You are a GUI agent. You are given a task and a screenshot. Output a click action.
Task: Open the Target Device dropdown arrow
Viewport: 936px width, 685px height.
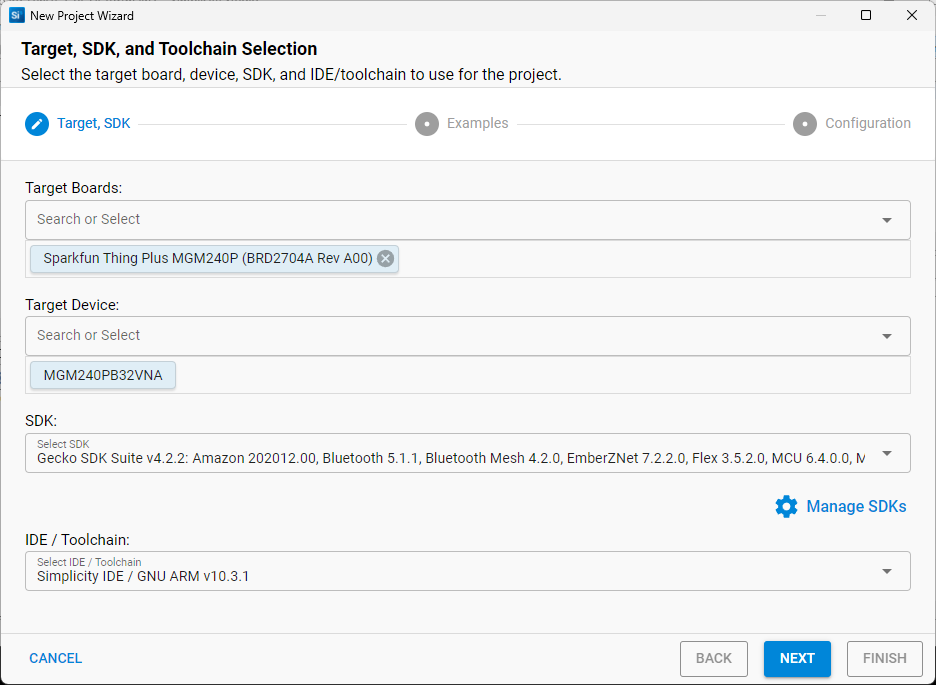pyautogui.click(x=886, y=336)
